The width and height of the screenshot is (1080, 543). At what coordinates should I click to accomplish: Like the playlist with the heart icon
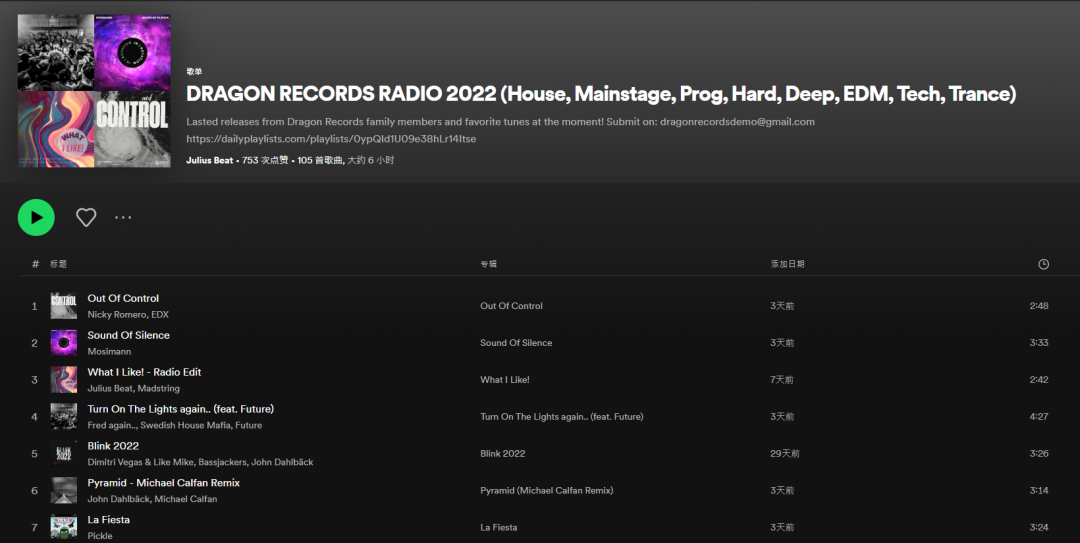tap(86, 217)
